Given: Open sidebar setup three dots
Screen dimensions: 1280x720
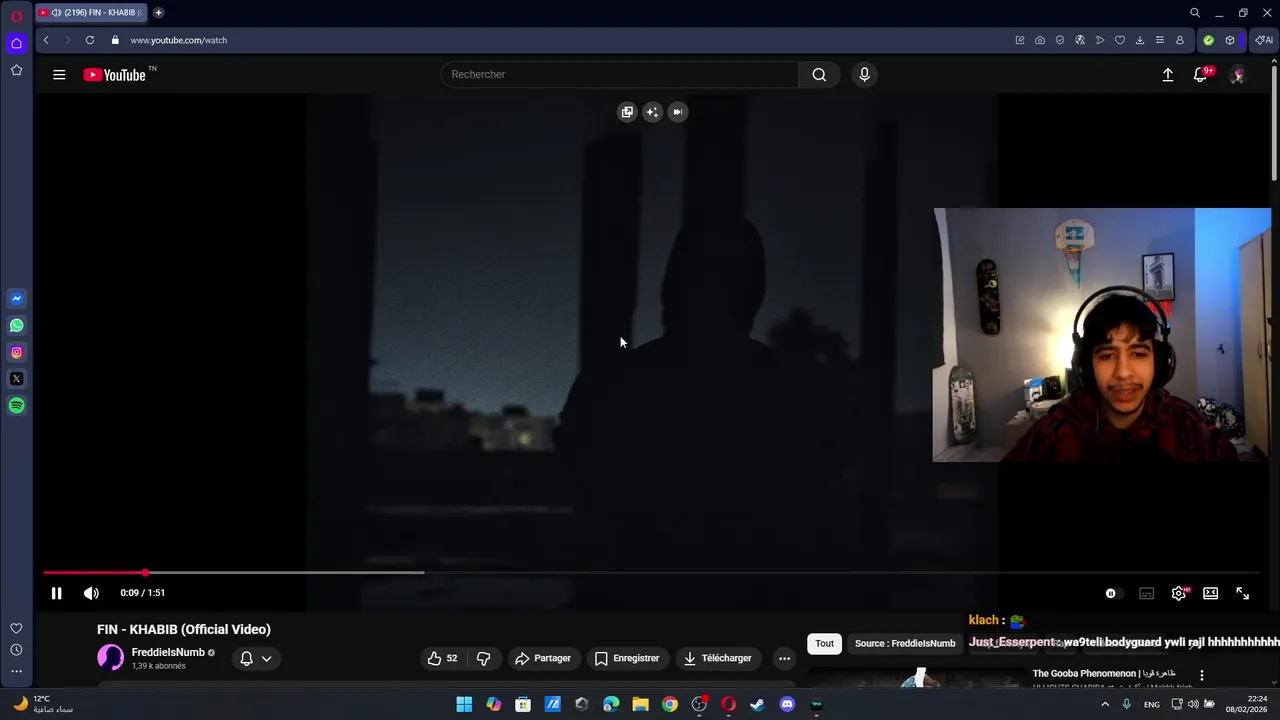Looking at the screenshot, I should point(16,672).
